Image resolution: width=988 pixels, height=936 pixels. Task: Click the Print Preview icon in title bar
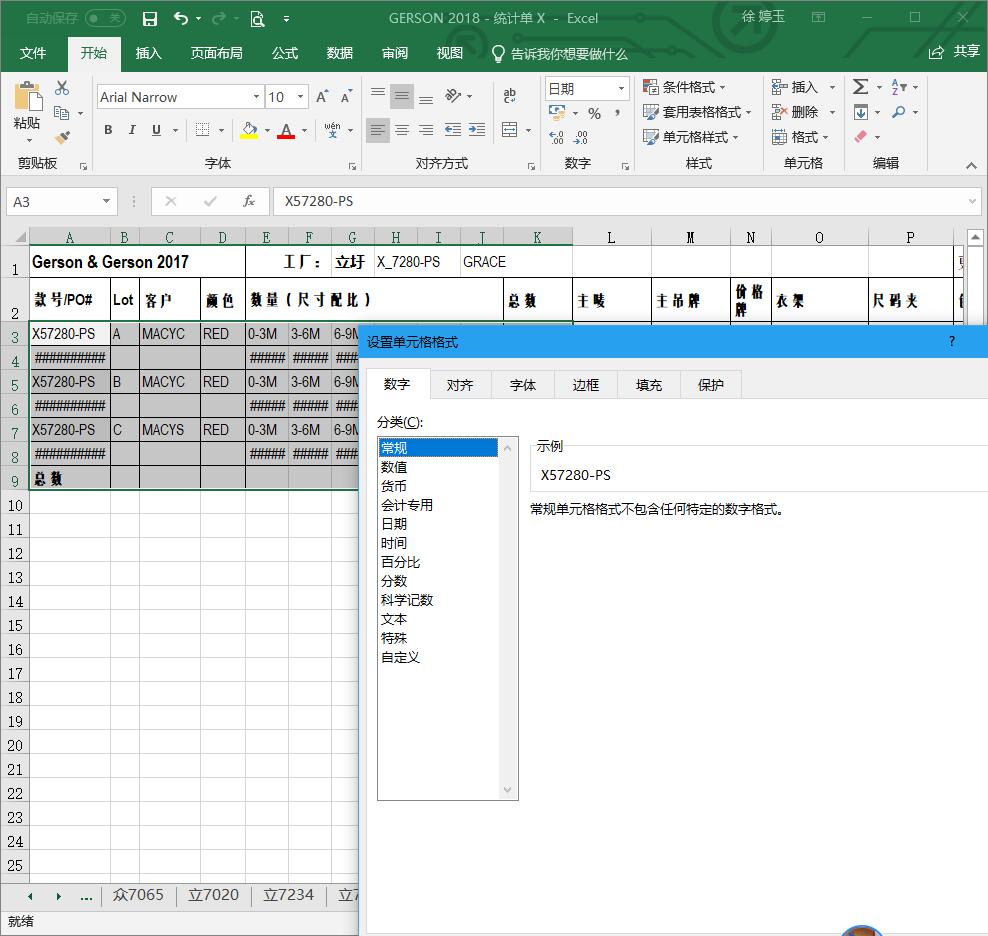point(257,18)
